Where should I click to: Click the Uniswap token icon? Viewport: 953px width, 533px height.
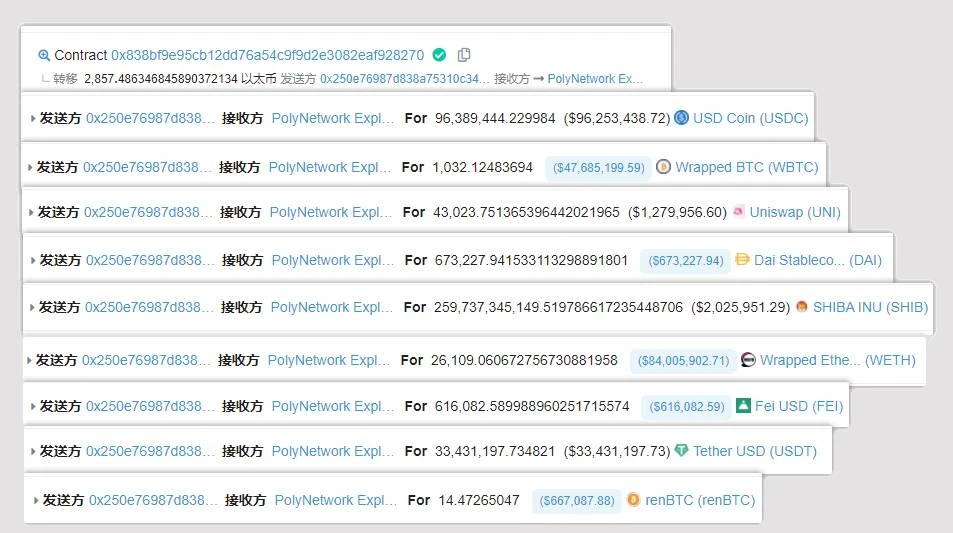tap(738, 211)
